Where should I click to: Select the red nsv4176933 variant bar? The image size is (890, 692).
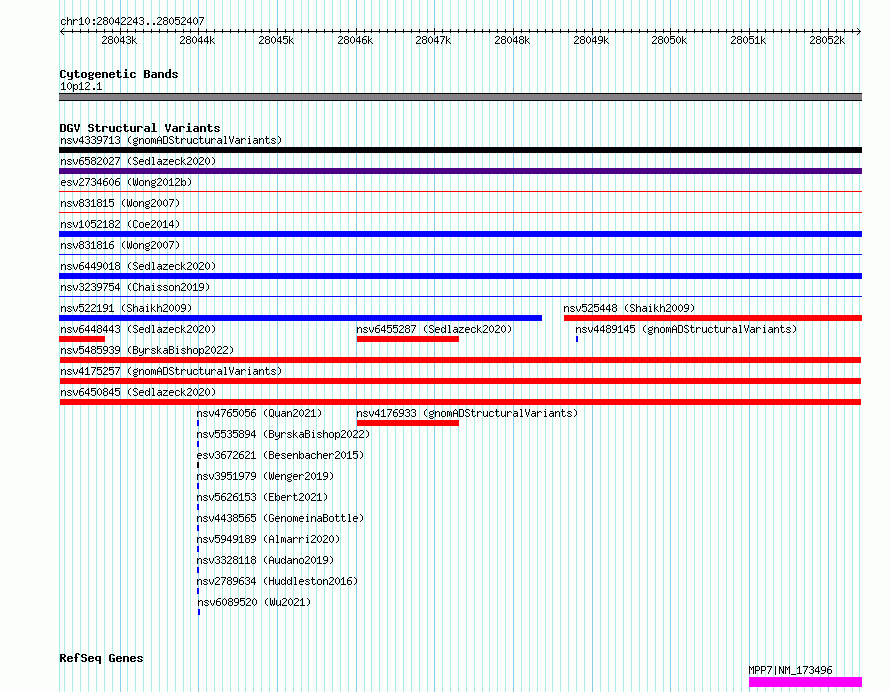point(408,423)
